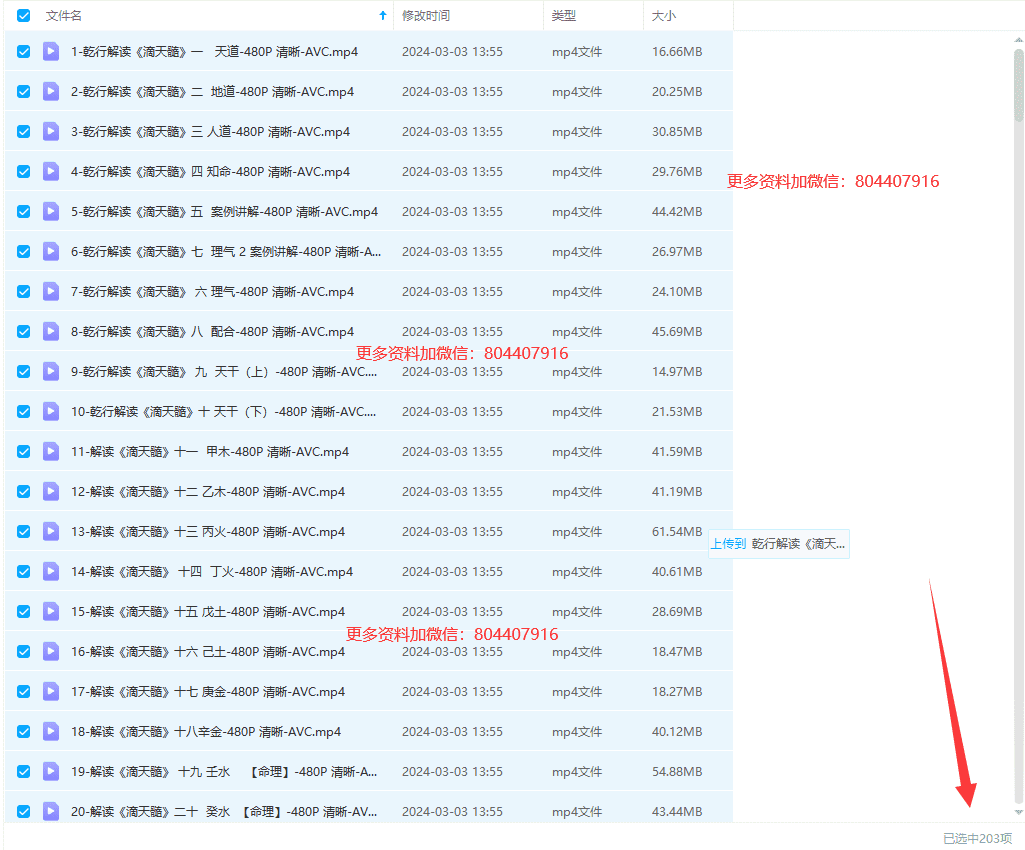Uncheck the 2-乾行解读 地道 file checkbox
Viewport: 1025px width, 850px height.
[x=24, y=92]
